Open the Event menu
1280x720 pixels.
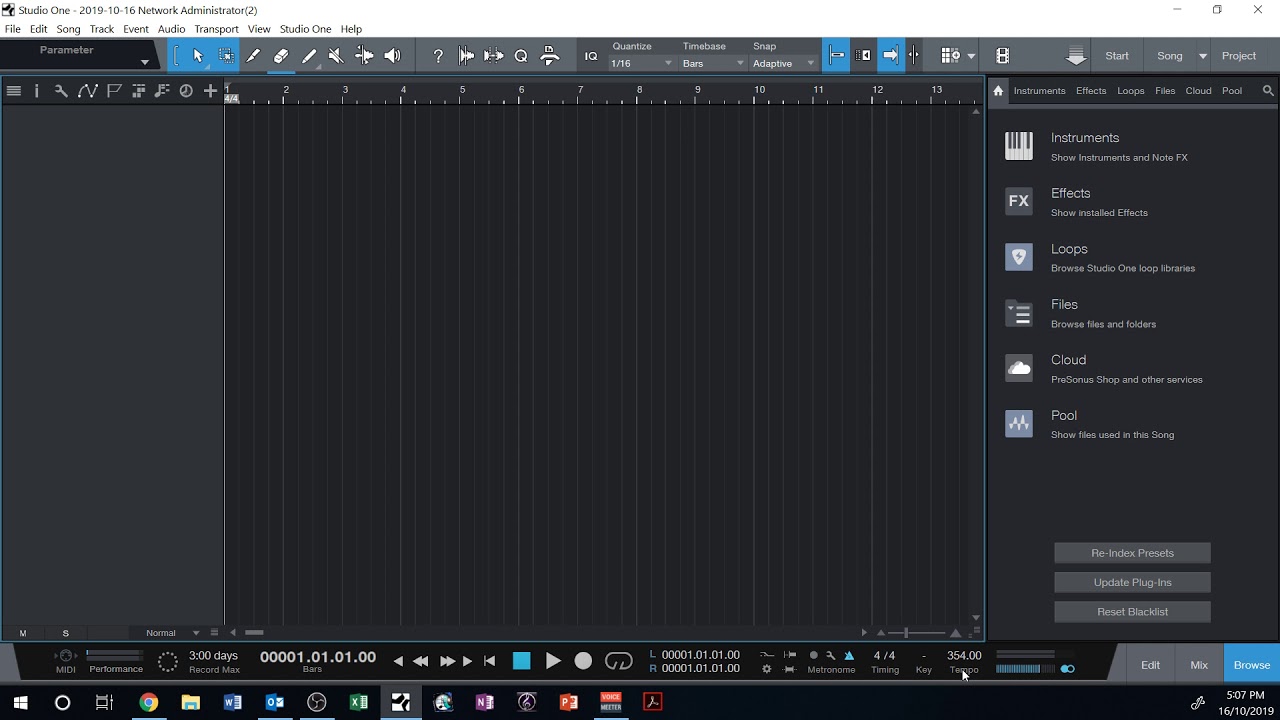tap(136, 29)
